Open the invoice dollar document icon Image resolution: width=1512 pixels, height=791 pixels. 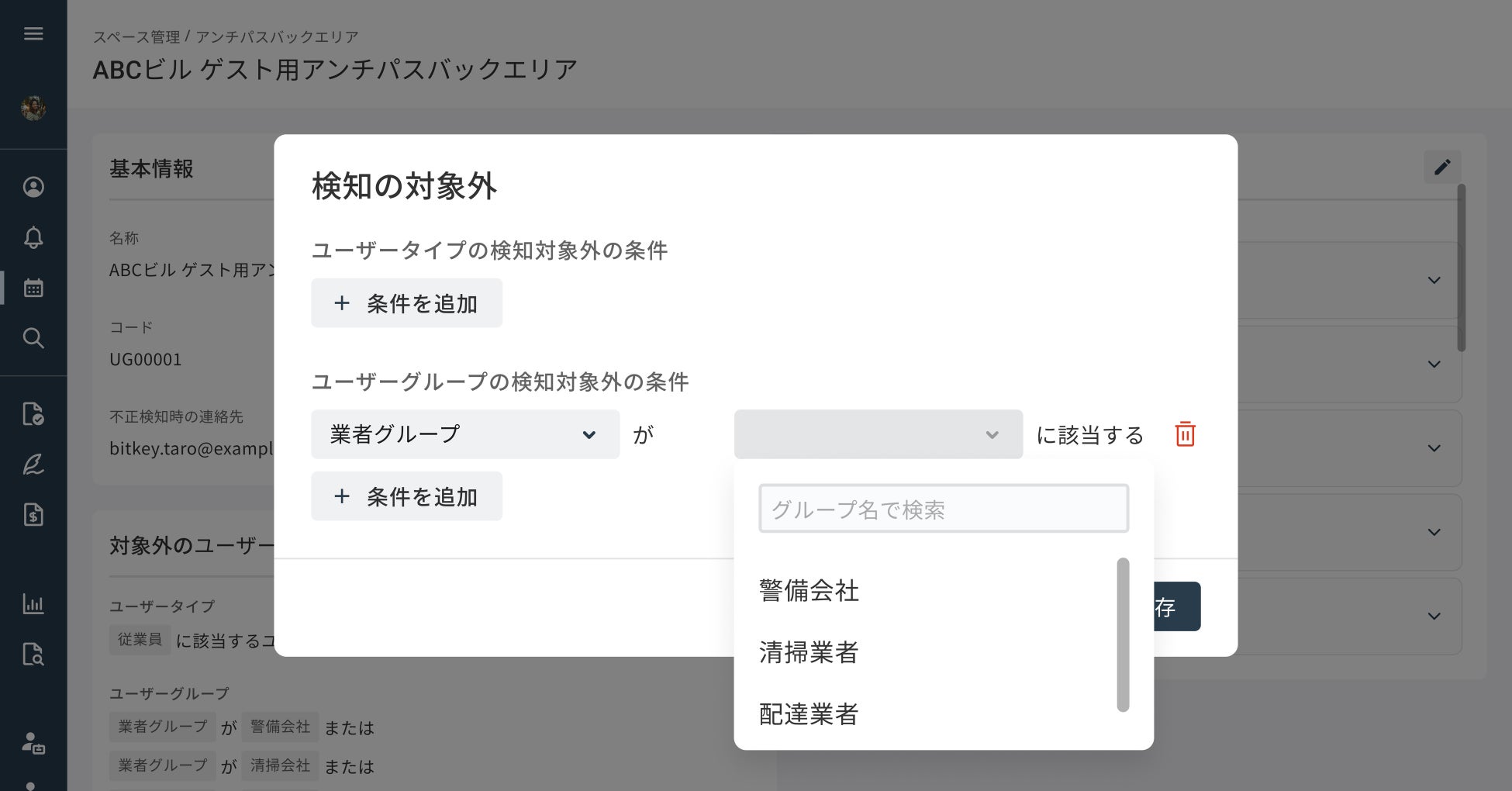33,515
